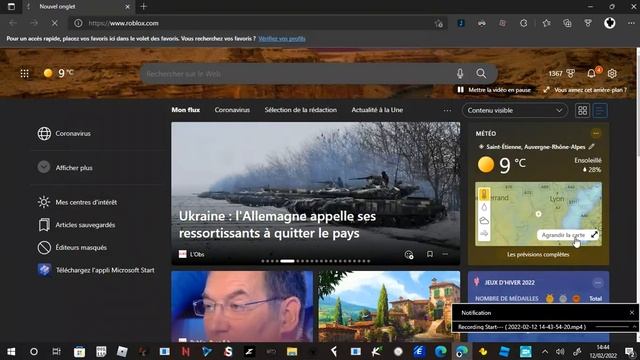Close the recording Notification popup
Screen dimensions: 640x360
point(632,313)
